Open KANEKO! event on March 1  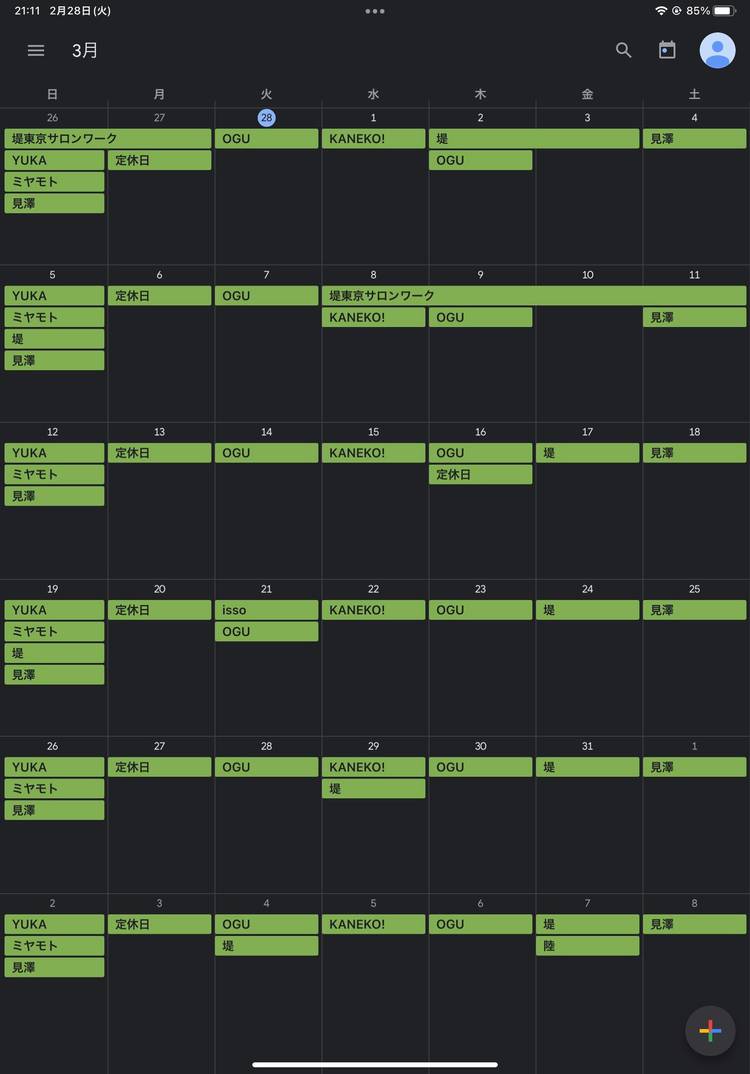[373, 138]
